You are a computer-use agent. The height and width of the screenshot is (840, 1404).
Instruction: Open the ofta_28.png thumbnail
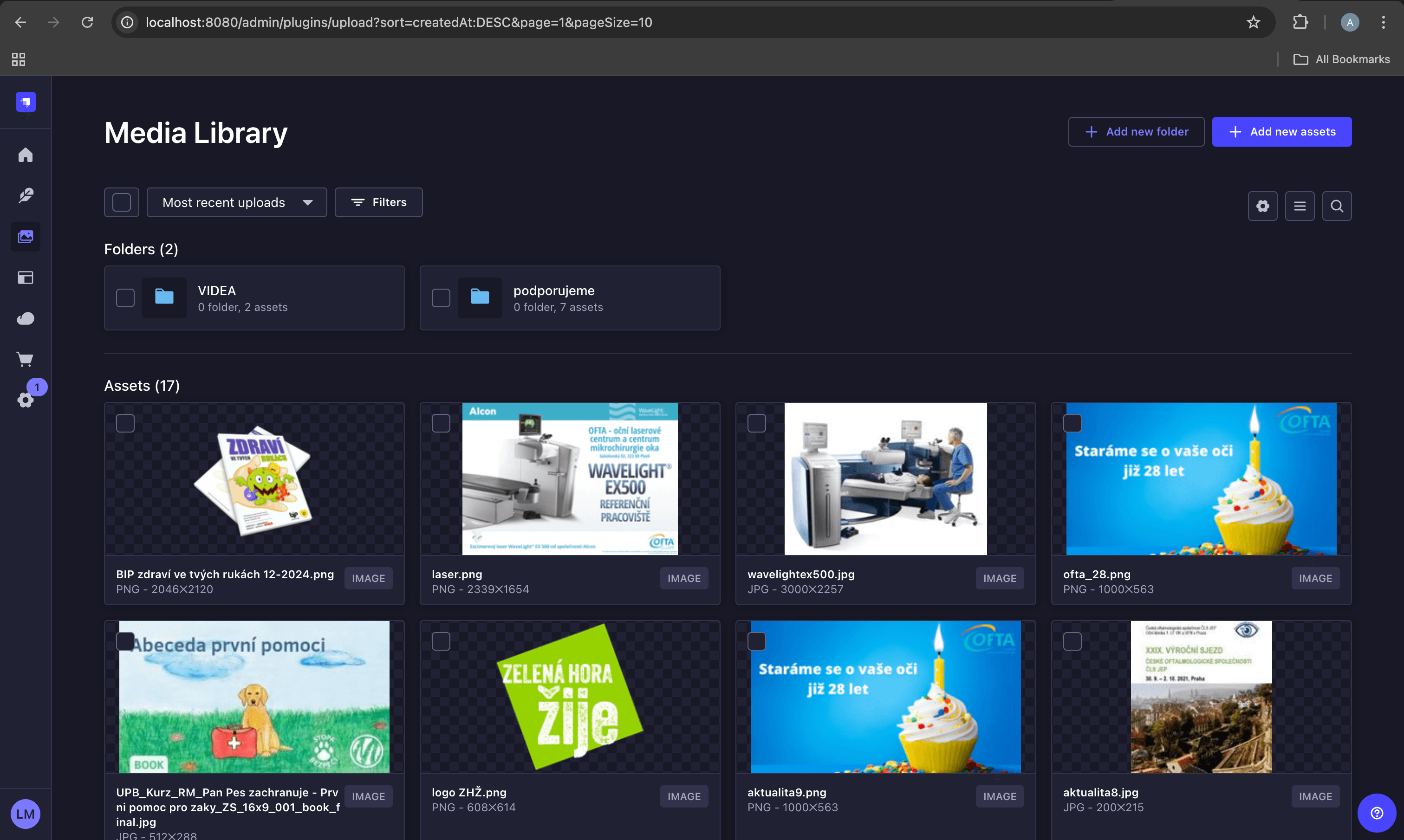tap(1201, 479)
